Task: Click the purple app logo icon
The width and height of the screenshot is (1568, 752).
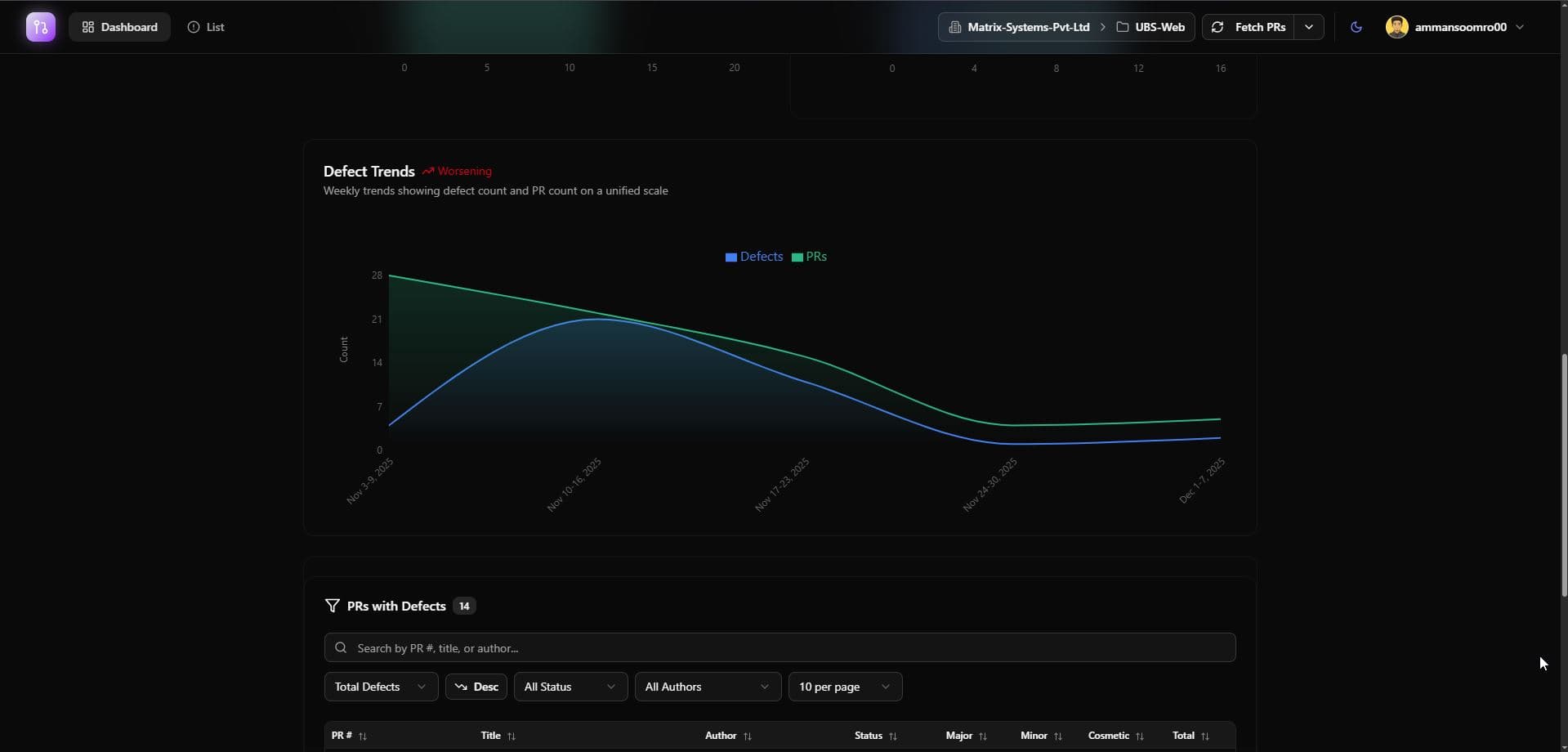Action: tap(41, 27)
